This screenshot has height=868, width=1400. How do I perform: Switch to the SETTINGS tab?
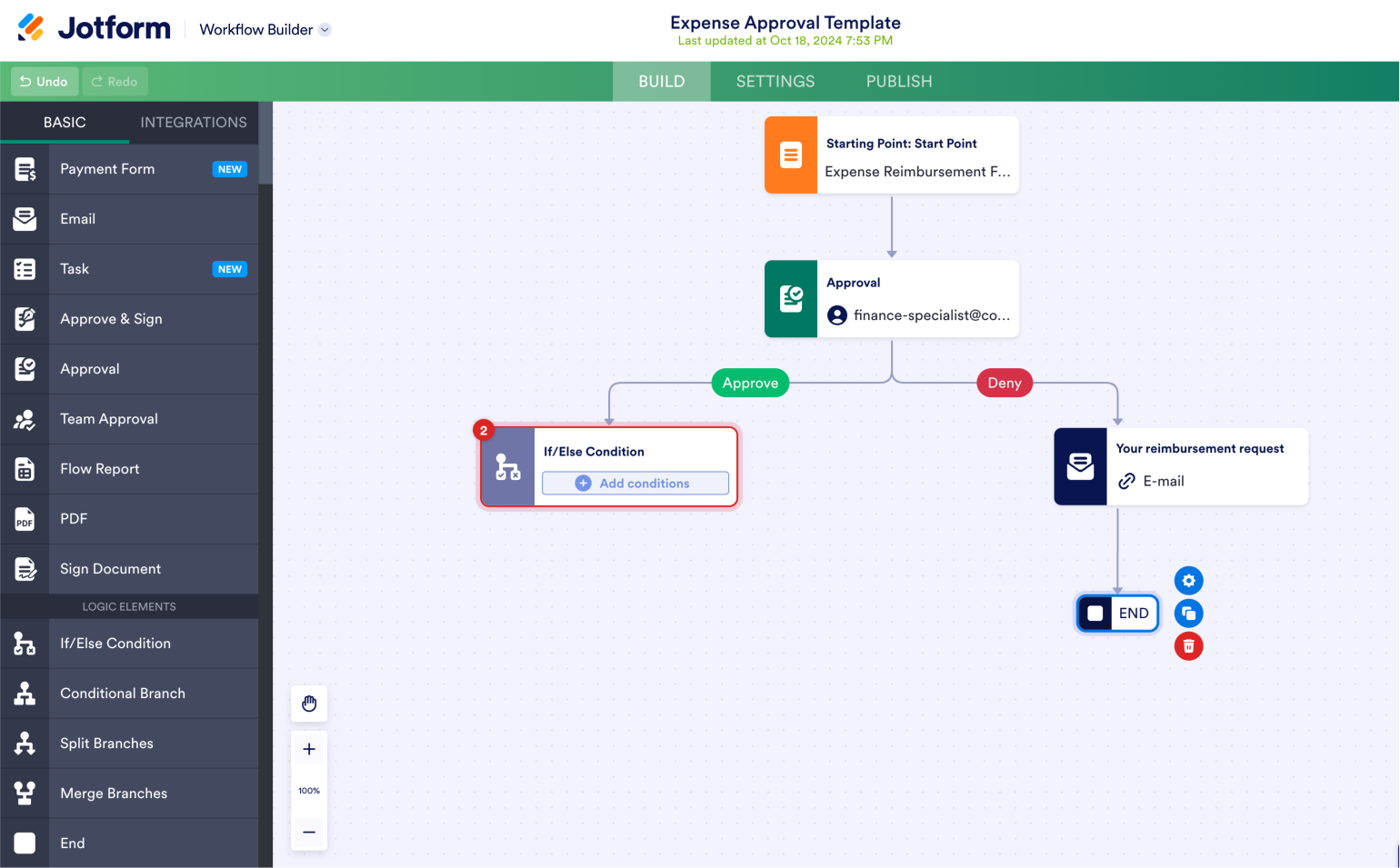[775, 82]
